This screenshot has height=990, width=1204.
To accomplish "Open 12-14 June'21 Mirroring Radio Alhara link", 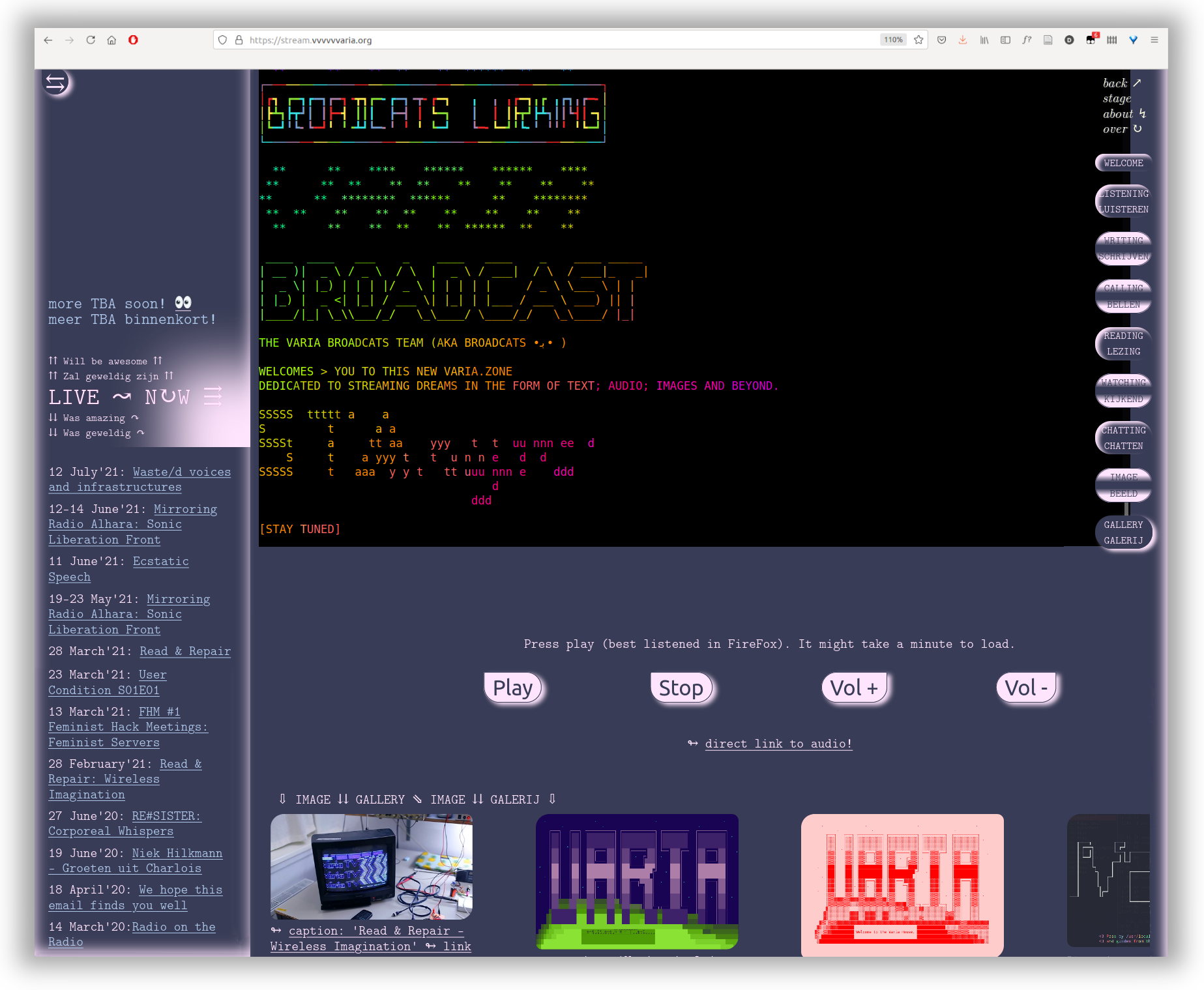I will click(133, 524).
